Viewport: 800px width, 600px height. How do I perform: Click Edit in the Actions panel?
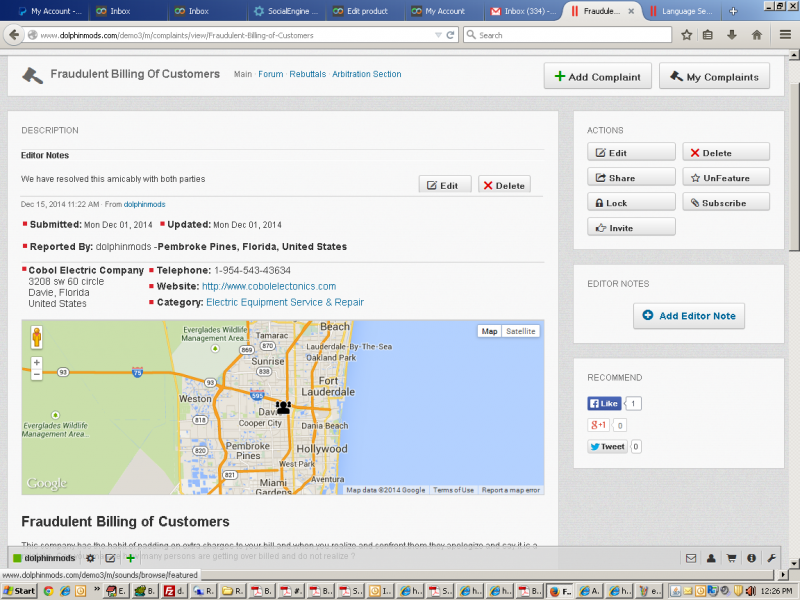click(x=631, y=153)
